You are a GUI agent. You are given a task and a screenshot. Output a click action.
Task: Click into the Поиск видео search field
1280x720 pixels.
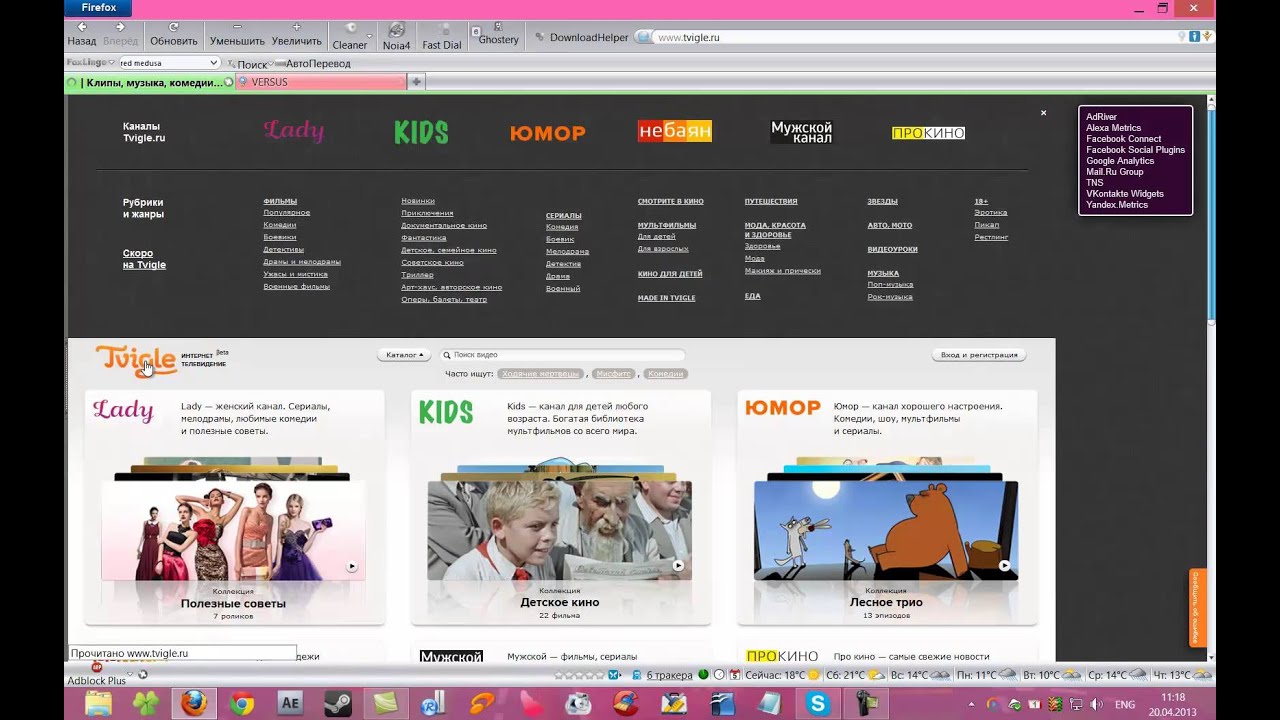point(562,355)
